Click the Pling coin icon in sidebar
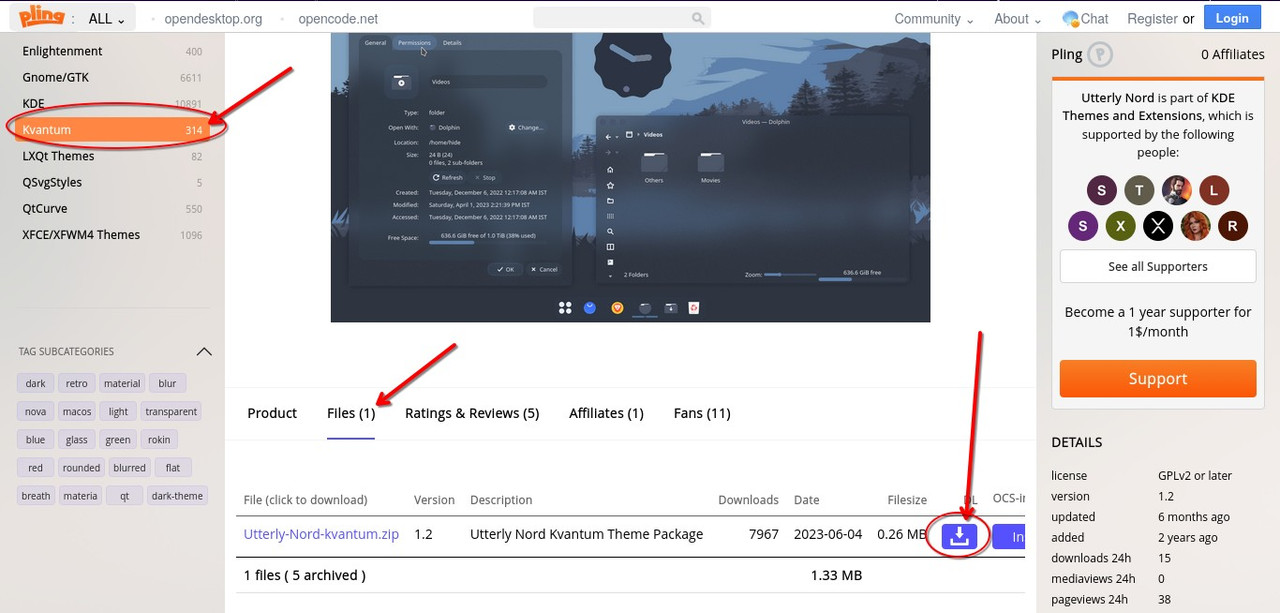Image resolution: width=1280 pixels, height=613 pixels. (x=1100, y=54)
